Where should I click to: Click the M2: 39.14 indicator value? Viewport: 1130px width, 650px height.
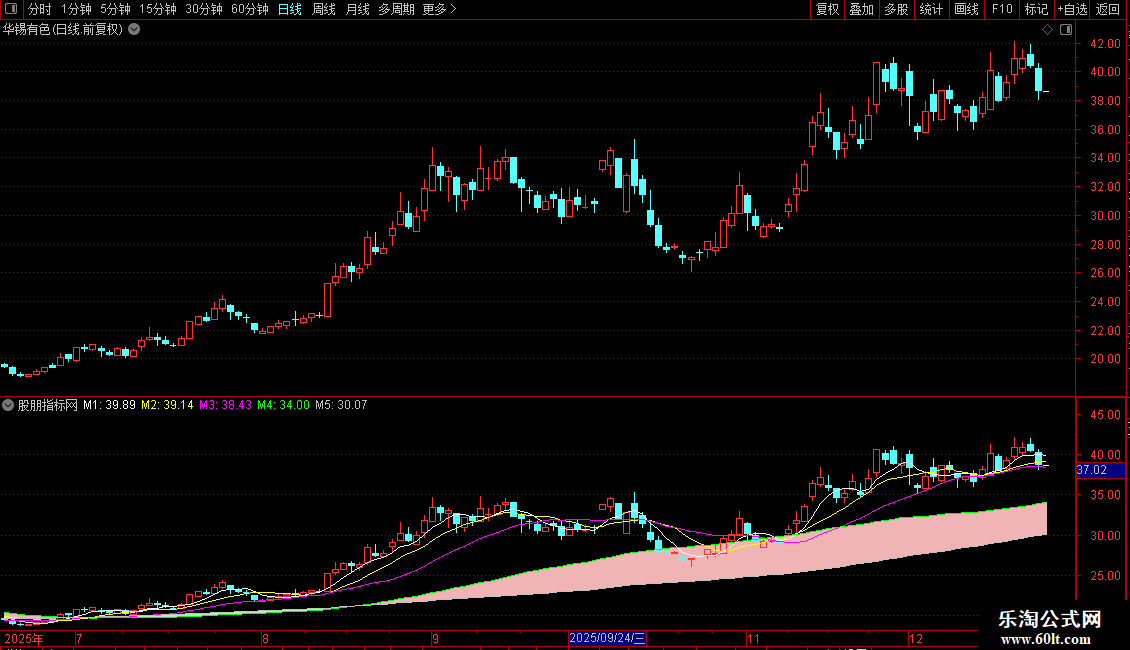coord(167,405)
